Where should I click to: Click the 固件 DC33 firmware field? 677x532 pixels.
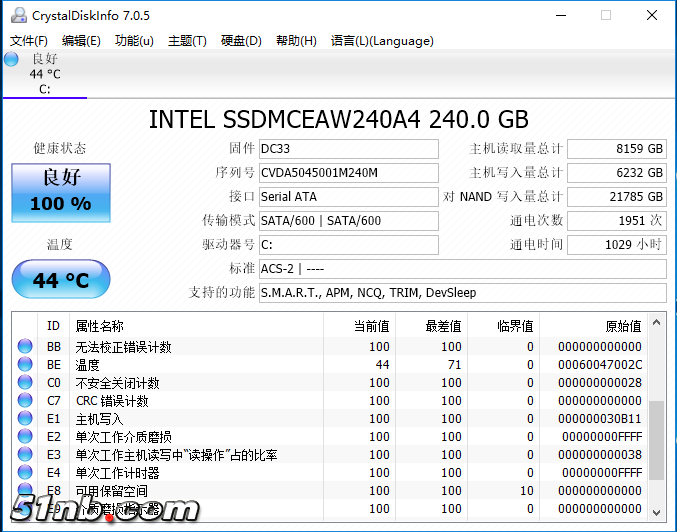(x=347, y=149)
